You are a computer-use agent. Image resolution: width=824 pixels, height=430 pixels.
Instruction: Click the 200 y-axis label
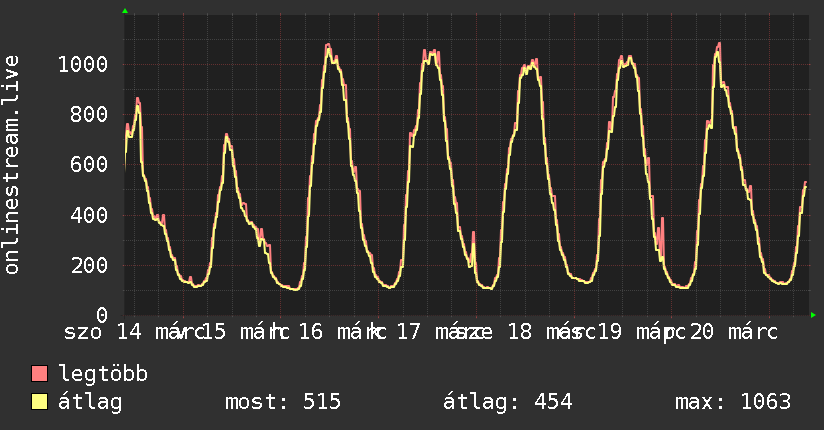pyautogui.click(x=89, y=265)
